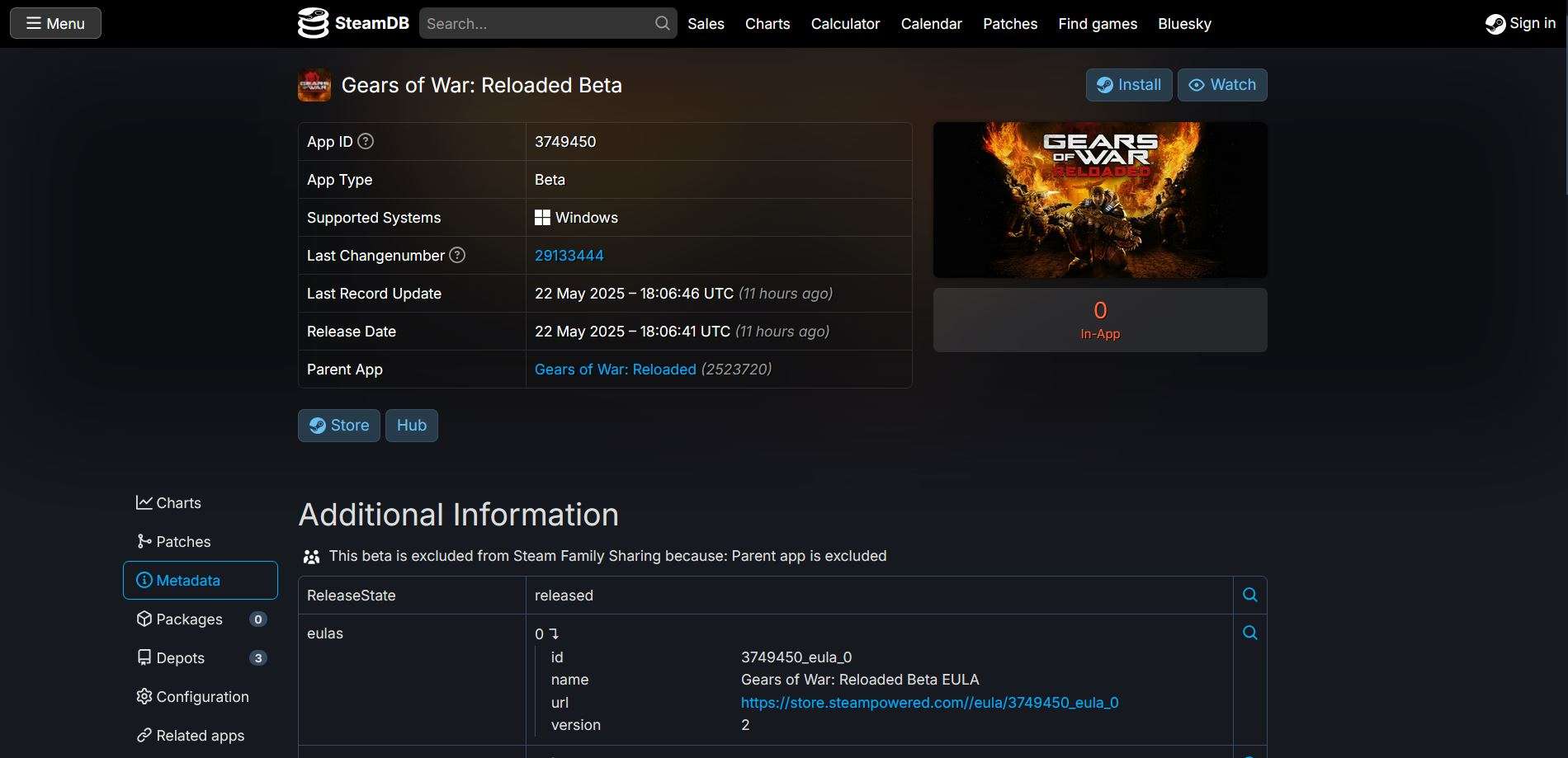Viewport: 1568px width, 758px height.
Task: Open changenumber 29133444 link
Action: click(569, 256)
